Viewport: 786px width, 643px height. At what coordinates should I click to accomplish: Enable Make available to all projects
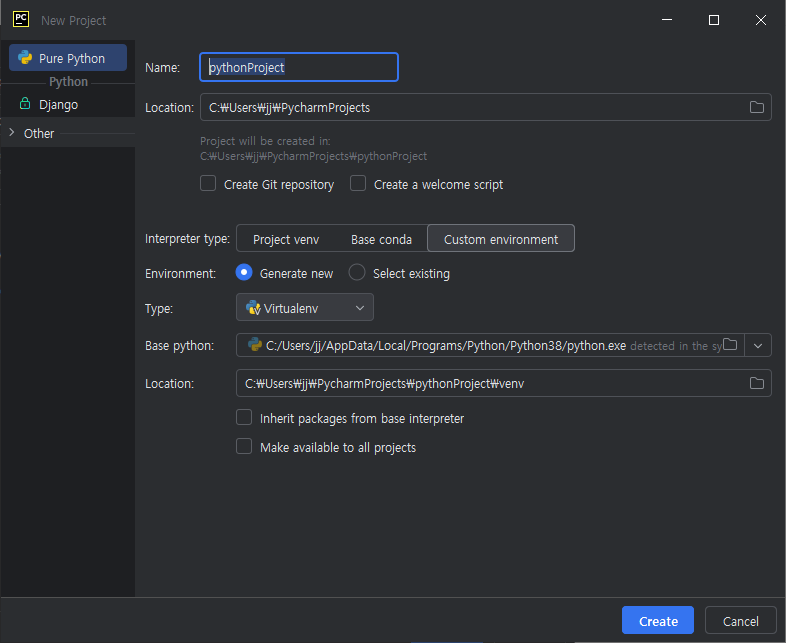click(244, 447)
